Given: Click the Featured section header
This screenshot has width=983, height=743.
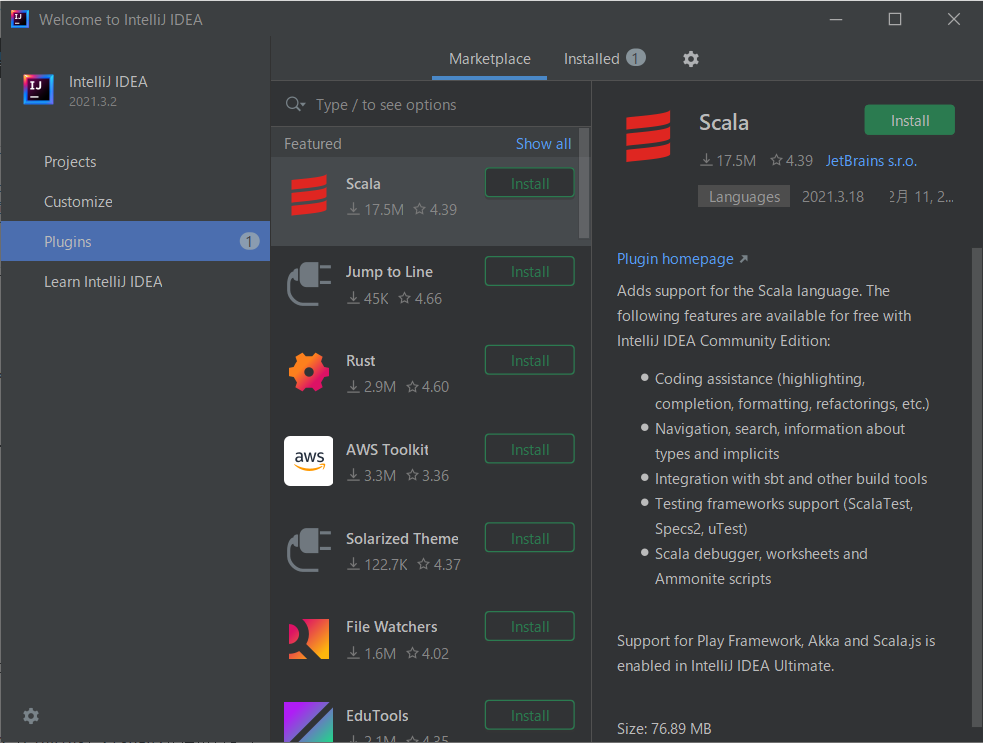Looking at the screenshot, I should 313,144.
